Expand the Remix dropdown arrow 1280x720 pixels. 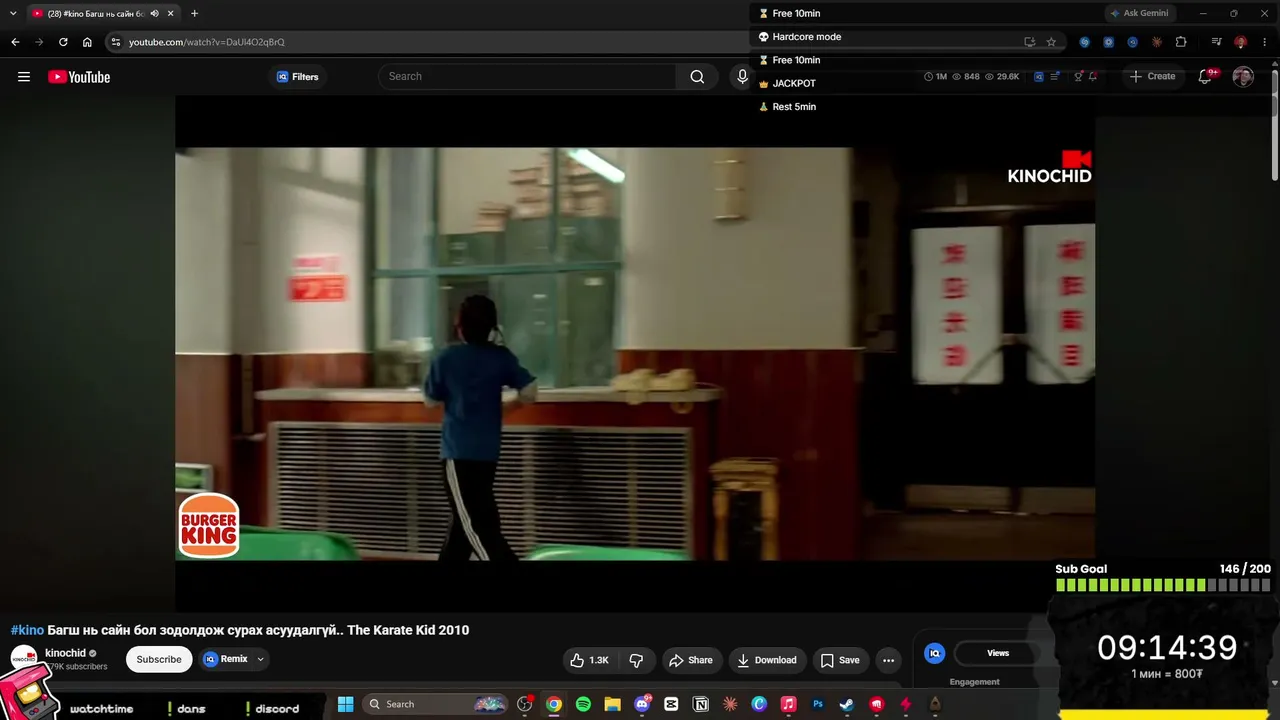coord(260,660)
